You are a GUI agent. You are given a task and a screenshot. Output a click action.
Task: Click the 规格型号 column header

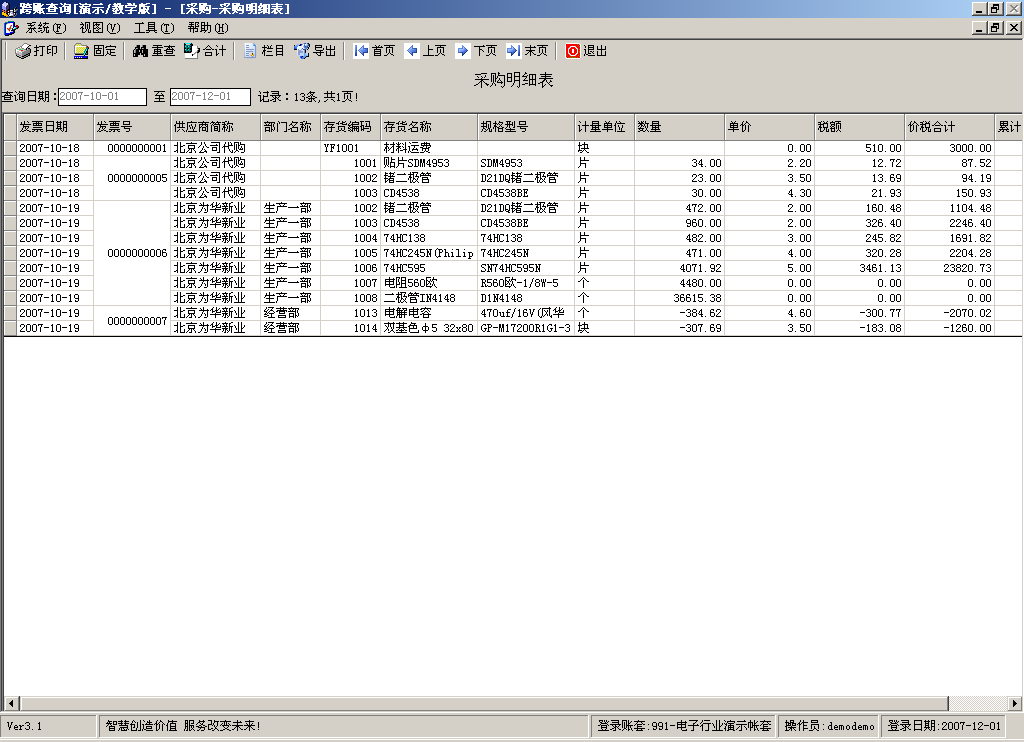[526, 127]
